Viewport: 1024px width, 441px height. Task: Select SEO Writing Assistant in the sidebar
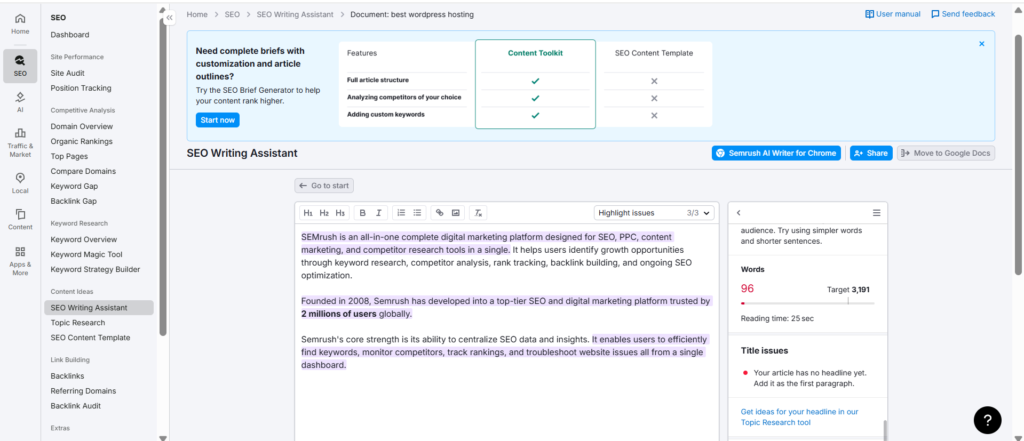click(99, 308)
